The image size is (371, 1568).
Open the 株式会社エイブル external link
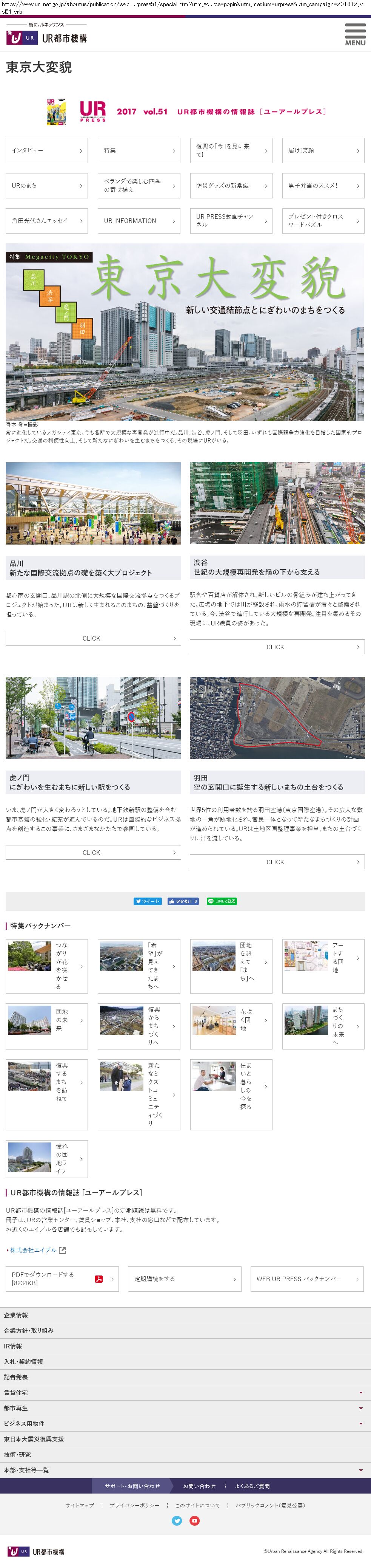coord(37,1250)
